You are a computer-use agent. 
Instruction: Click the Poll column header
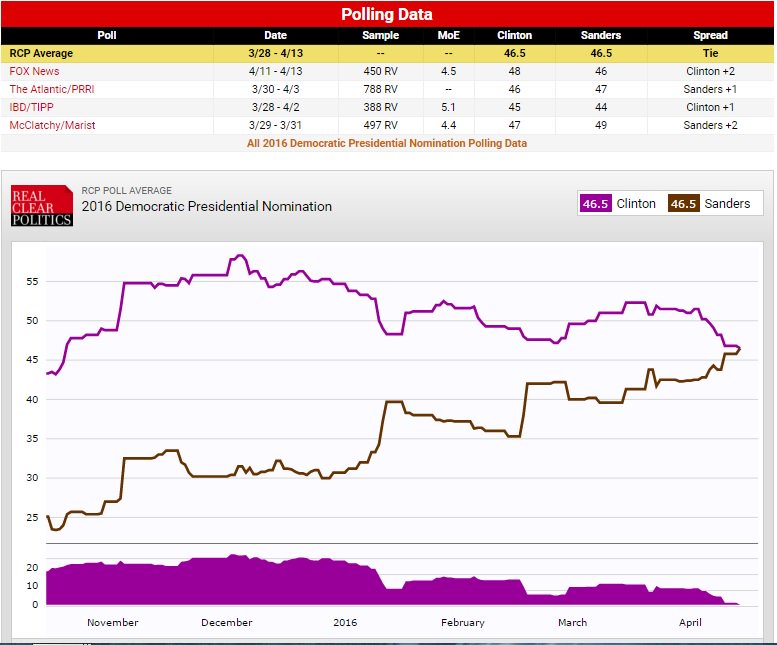pos(107,35)
